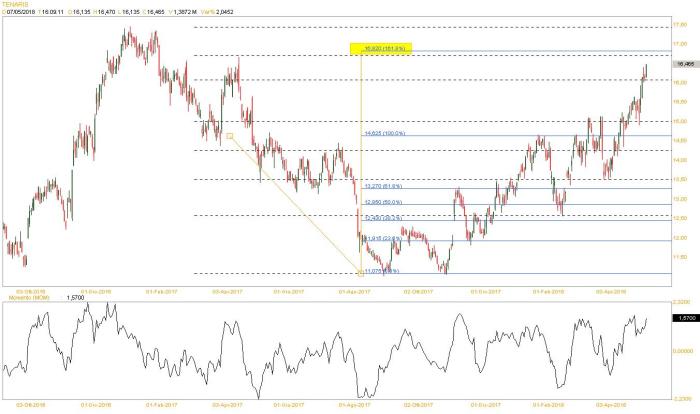Click the 17,00 price axis label

point(681,44)
